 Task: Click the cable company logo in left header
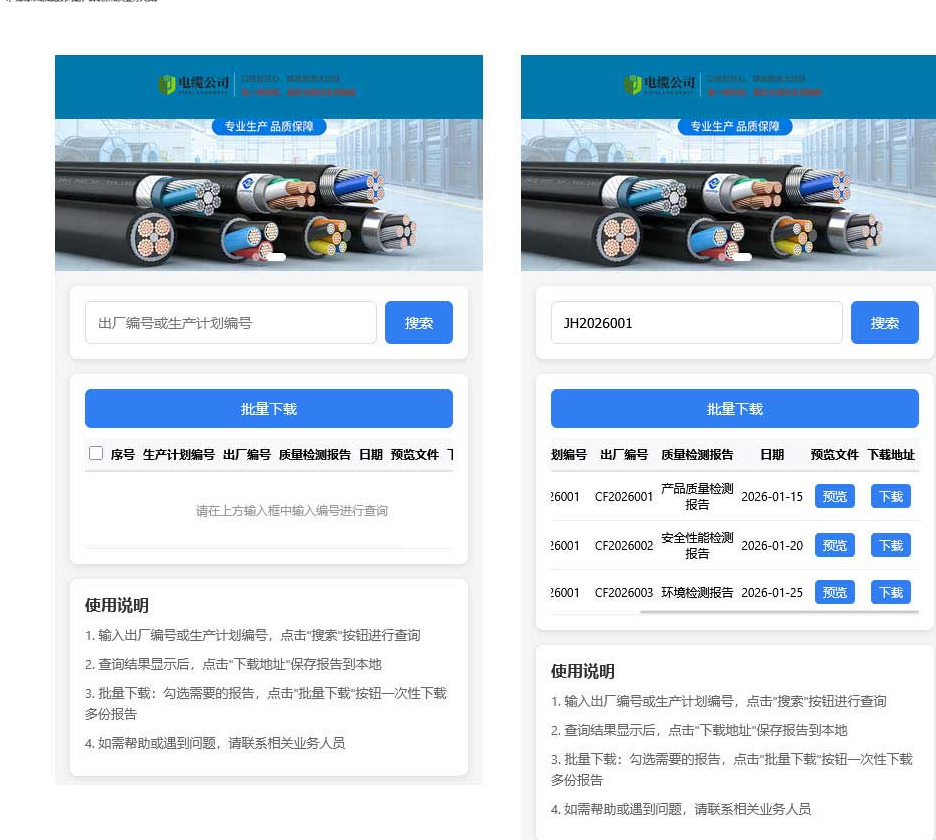pos(194,84)
